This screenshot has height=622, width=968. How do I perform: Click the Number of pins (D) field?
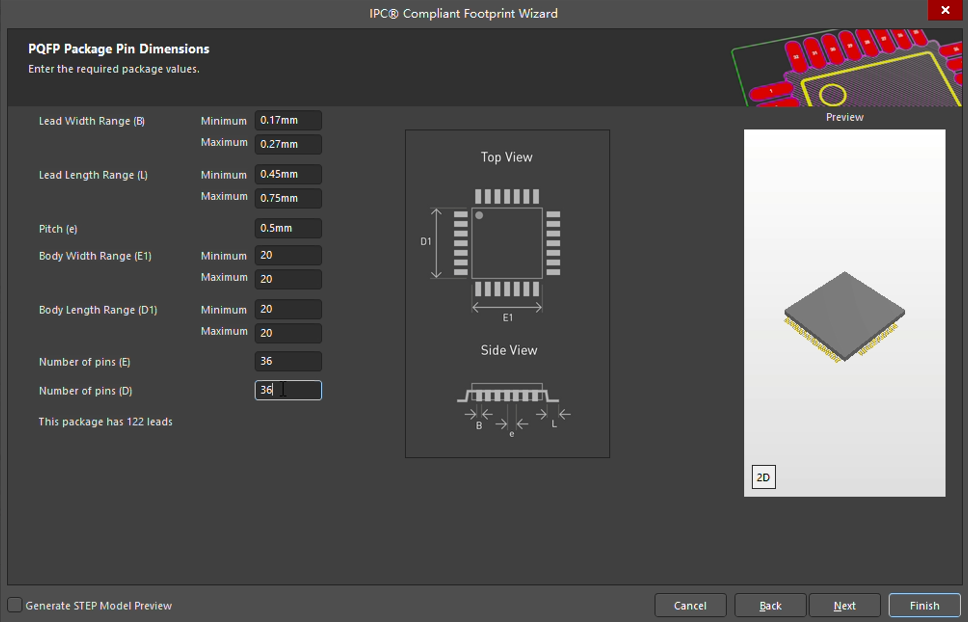click(x=288, y=390)
